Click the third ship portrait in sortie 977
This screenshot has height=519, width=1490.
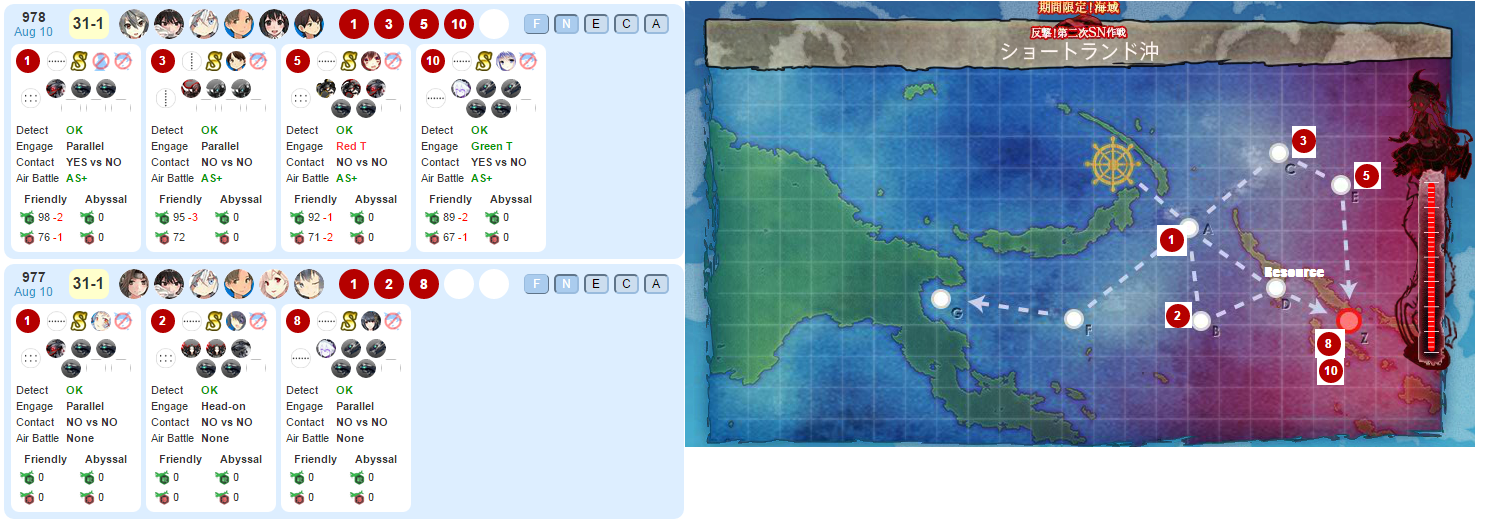(x=203, y=284)
